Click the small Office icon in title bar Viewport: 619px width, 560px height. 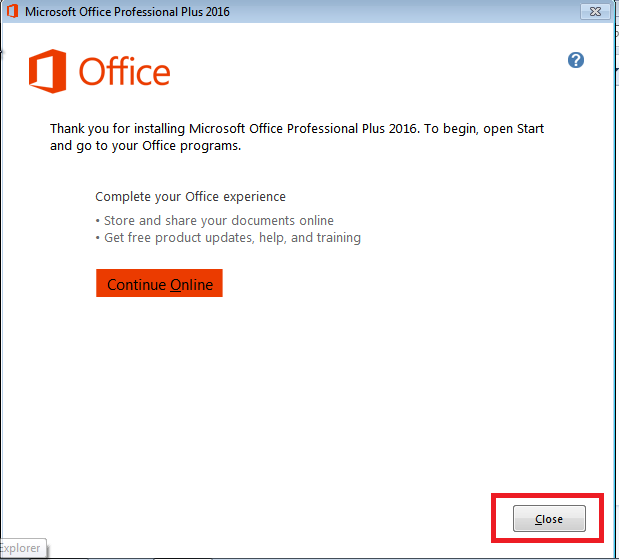[x=11, y=11]
